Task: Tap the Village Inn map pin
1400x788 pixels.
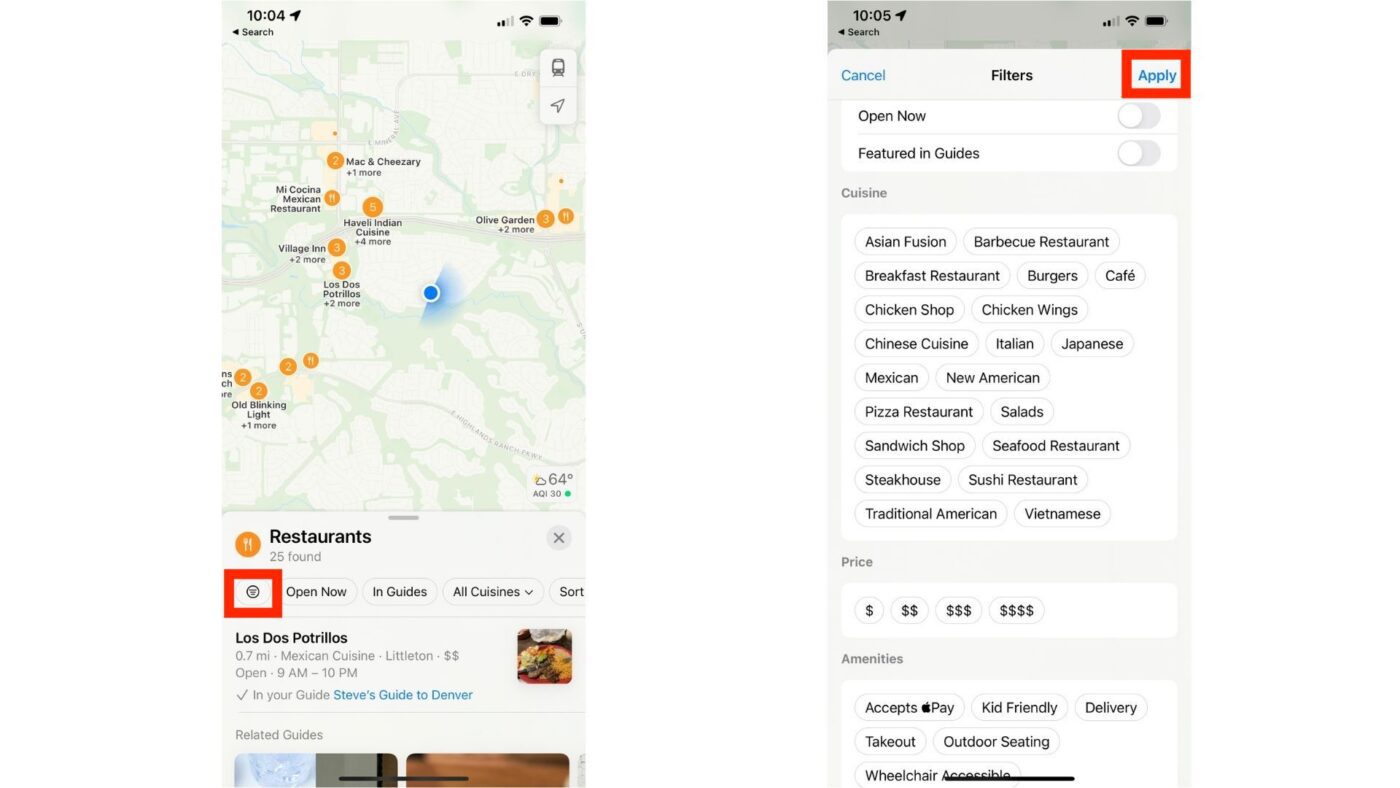Action: (x=337, y=247)
